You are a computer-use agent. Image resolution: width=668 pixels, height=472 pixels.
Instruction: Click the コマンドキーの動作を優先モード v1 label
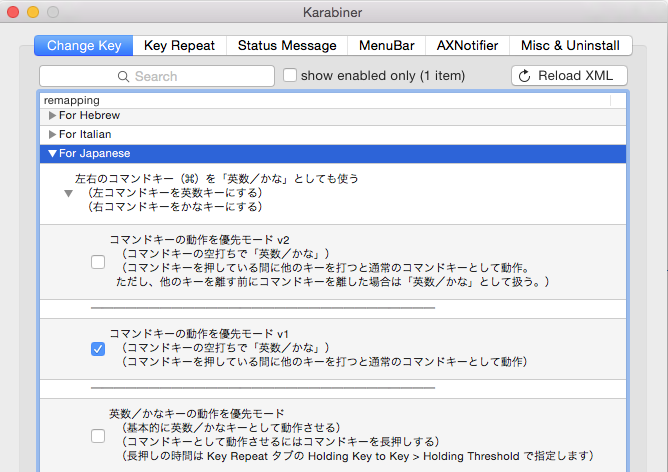[x=199, y=334]
